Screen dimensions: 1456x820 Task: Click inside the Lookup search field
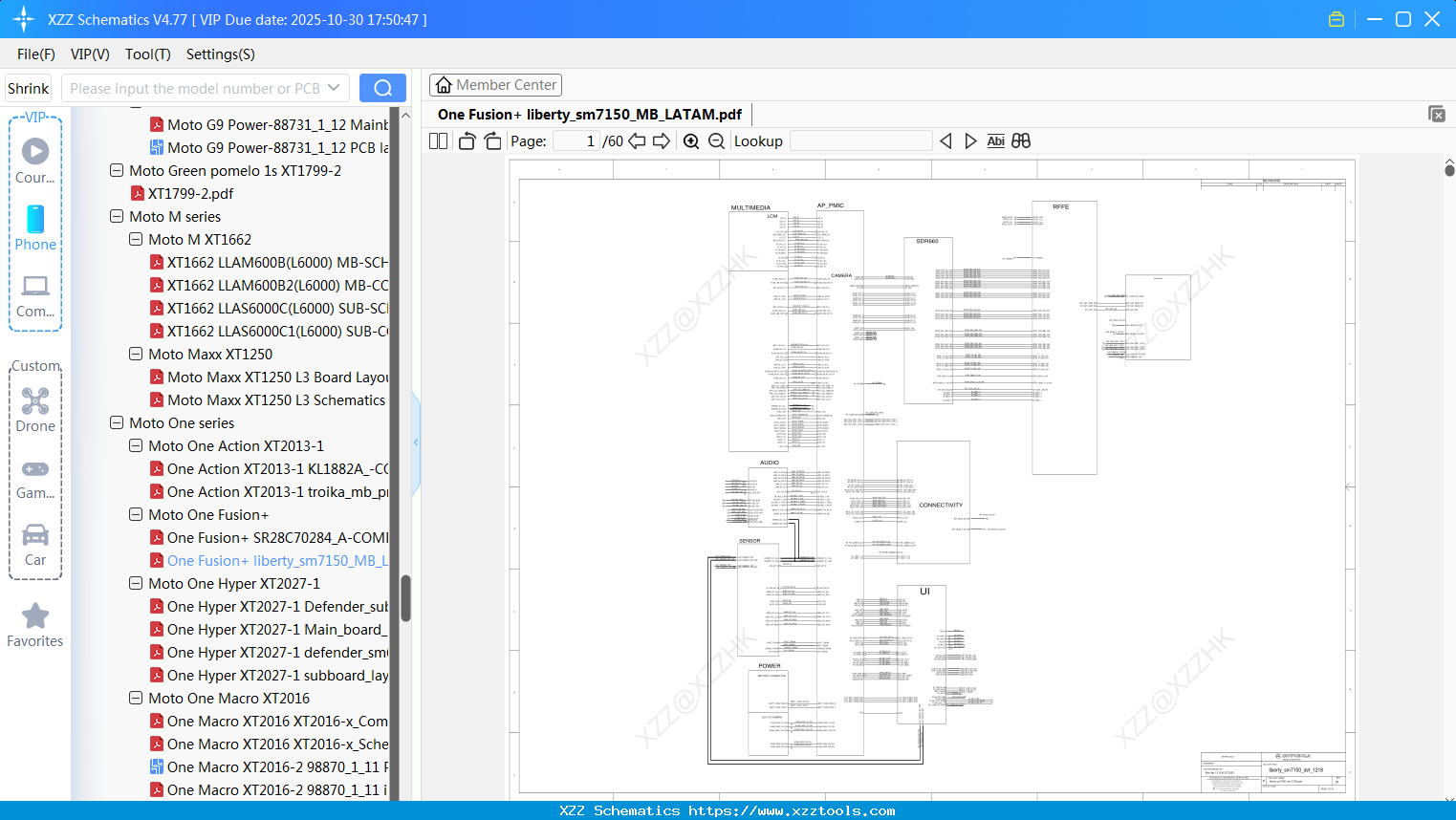point(860,140)
